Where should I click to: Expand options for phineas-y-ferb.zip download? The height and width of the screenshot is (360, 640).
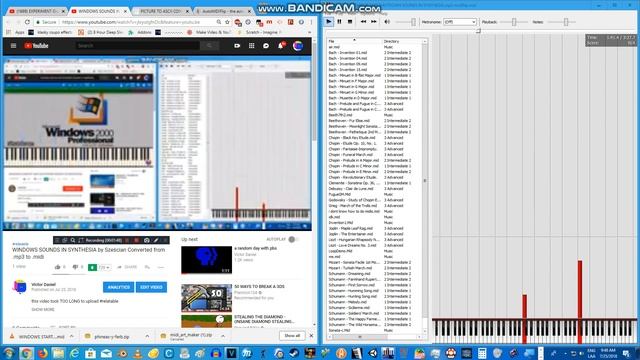tap(147, 336)
